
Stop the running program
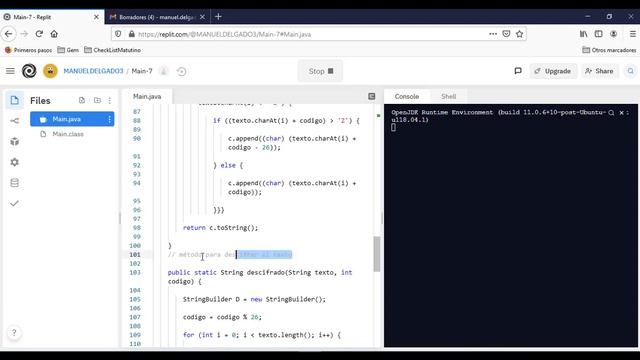[320, 71]
